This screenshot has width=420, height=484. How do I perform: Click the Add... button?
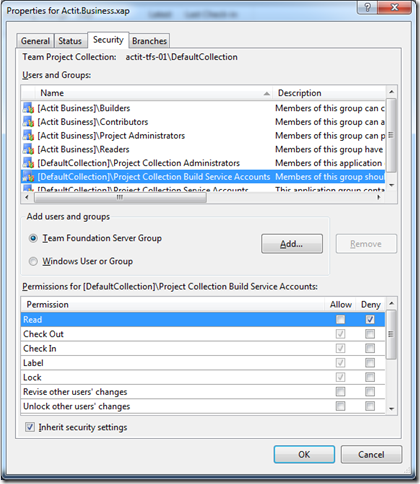pyautogui.click(x=292, y=244)
